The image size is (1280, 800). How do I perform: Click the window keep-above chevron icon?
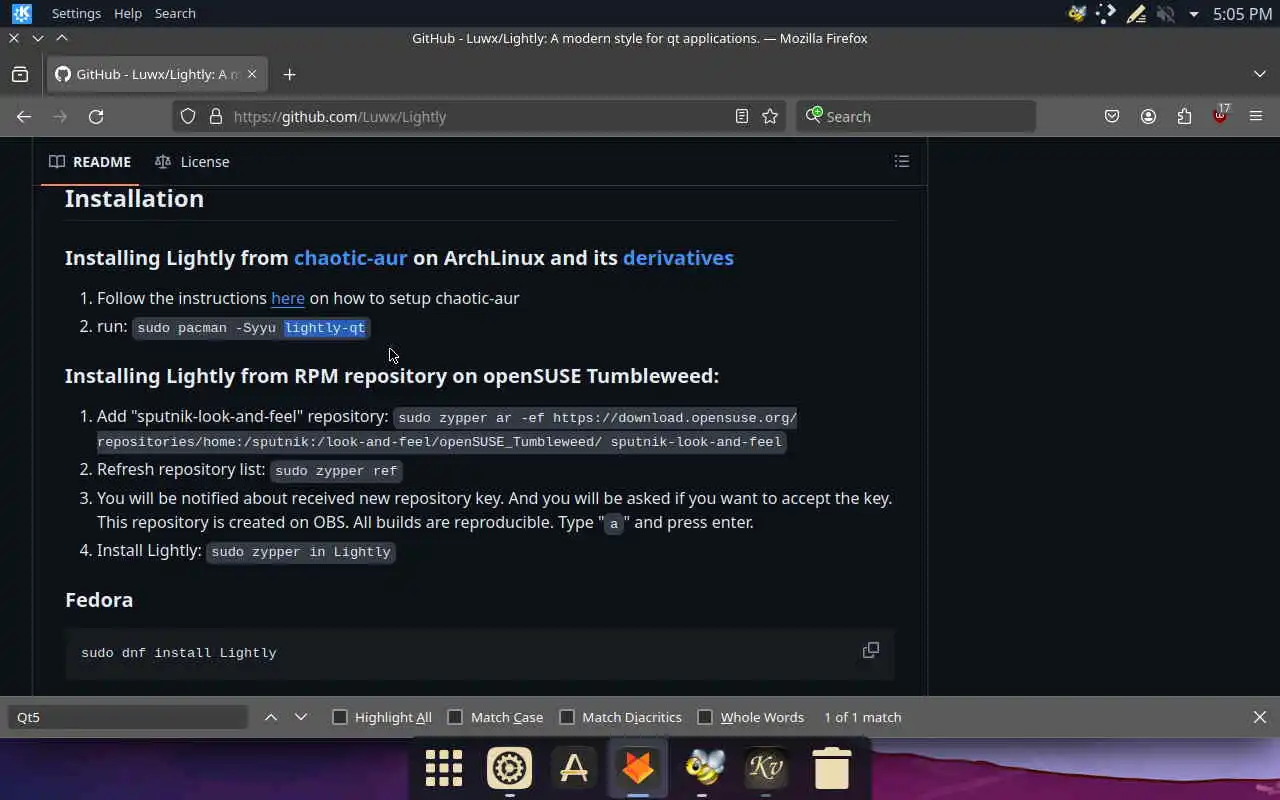[x=62, y=38]
